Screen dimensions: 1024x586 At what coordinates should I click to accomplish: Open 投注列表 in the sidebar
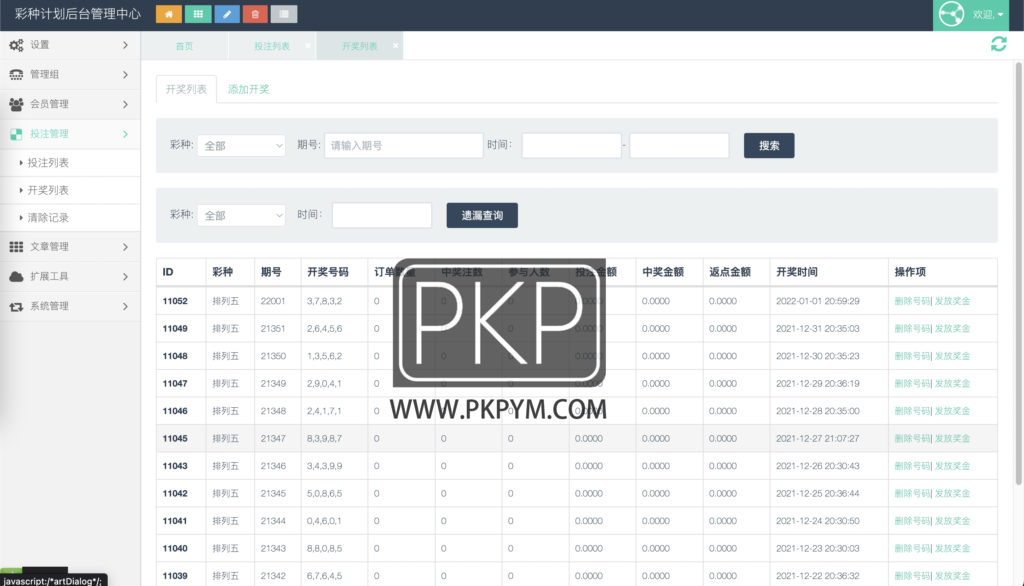point(48,163)
